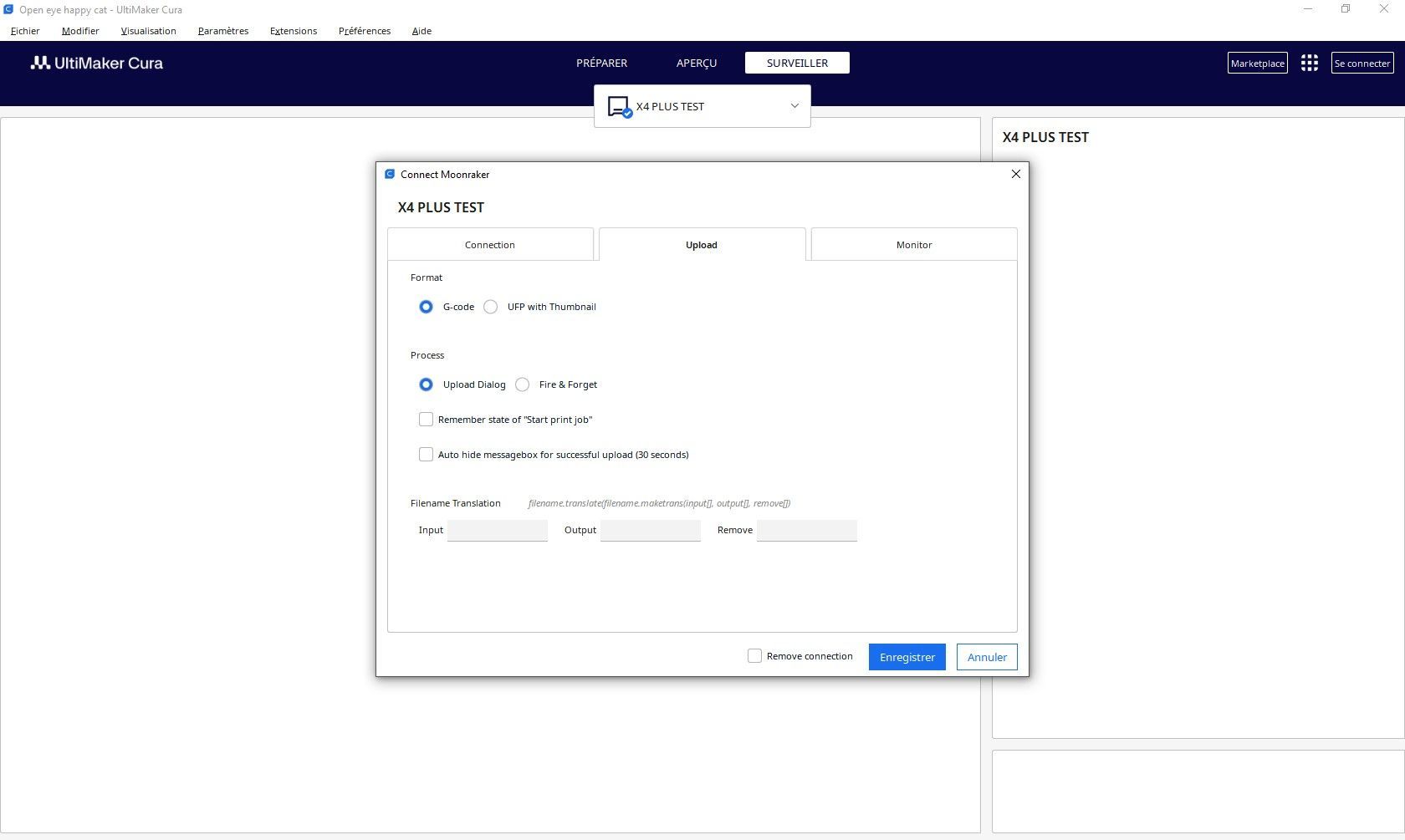Switch to the Upload tab

(x=702, y=244)
